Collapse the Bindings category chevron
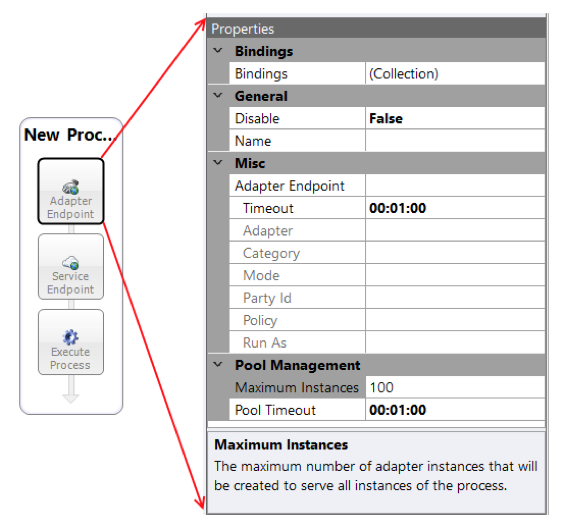This screenshot has width=564, height=529. [218, 51]
